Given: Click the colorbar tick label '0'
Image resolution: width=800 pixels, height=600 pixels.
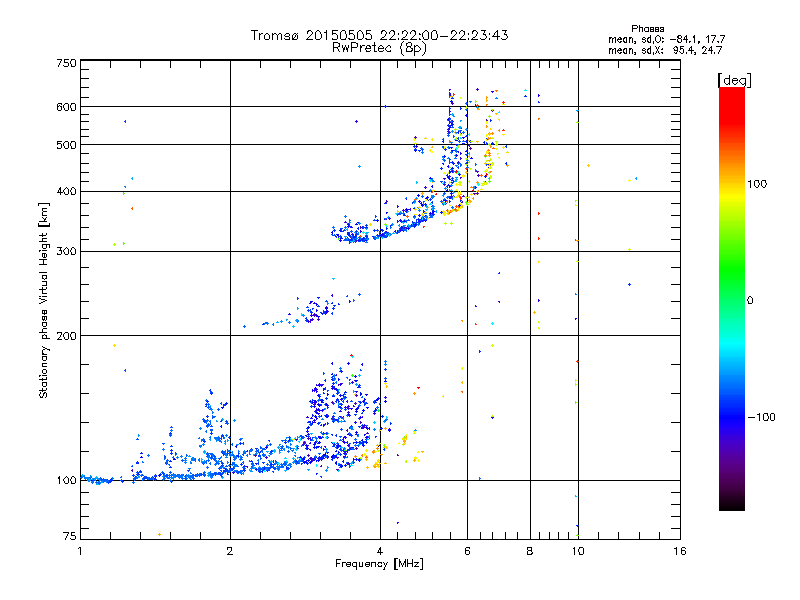Looking at the screenshot, I should 750,300.
